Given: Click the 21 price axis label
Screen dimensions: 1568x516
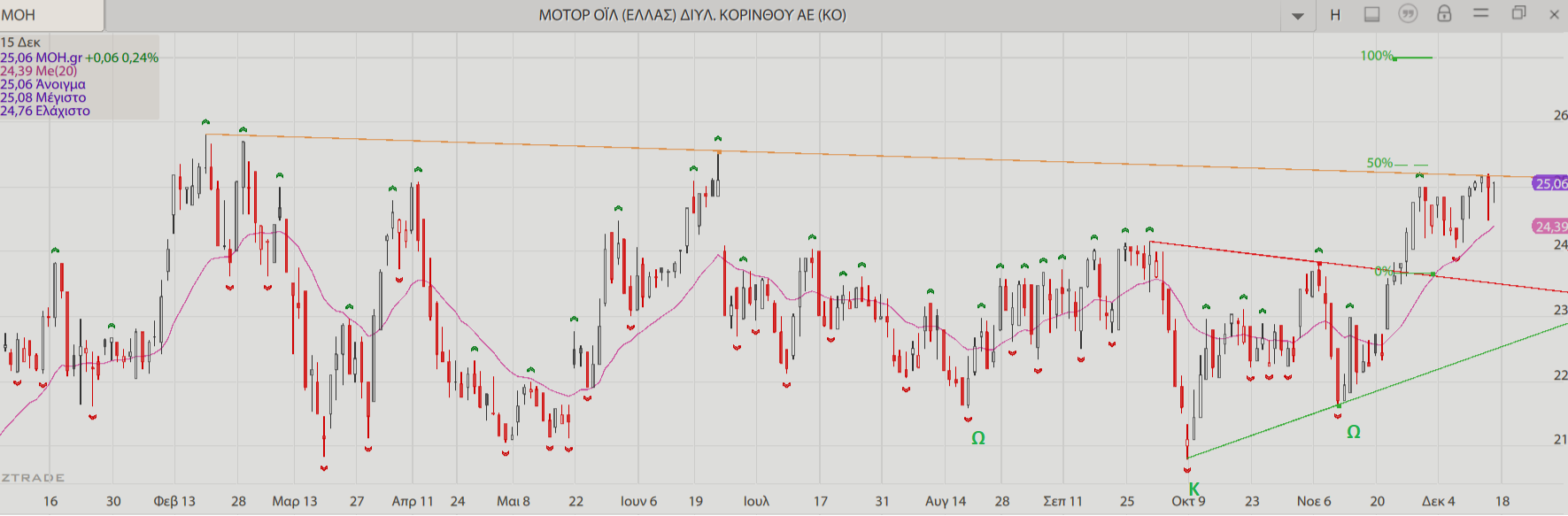Looking at the screenshot, I should (1560, 439).
